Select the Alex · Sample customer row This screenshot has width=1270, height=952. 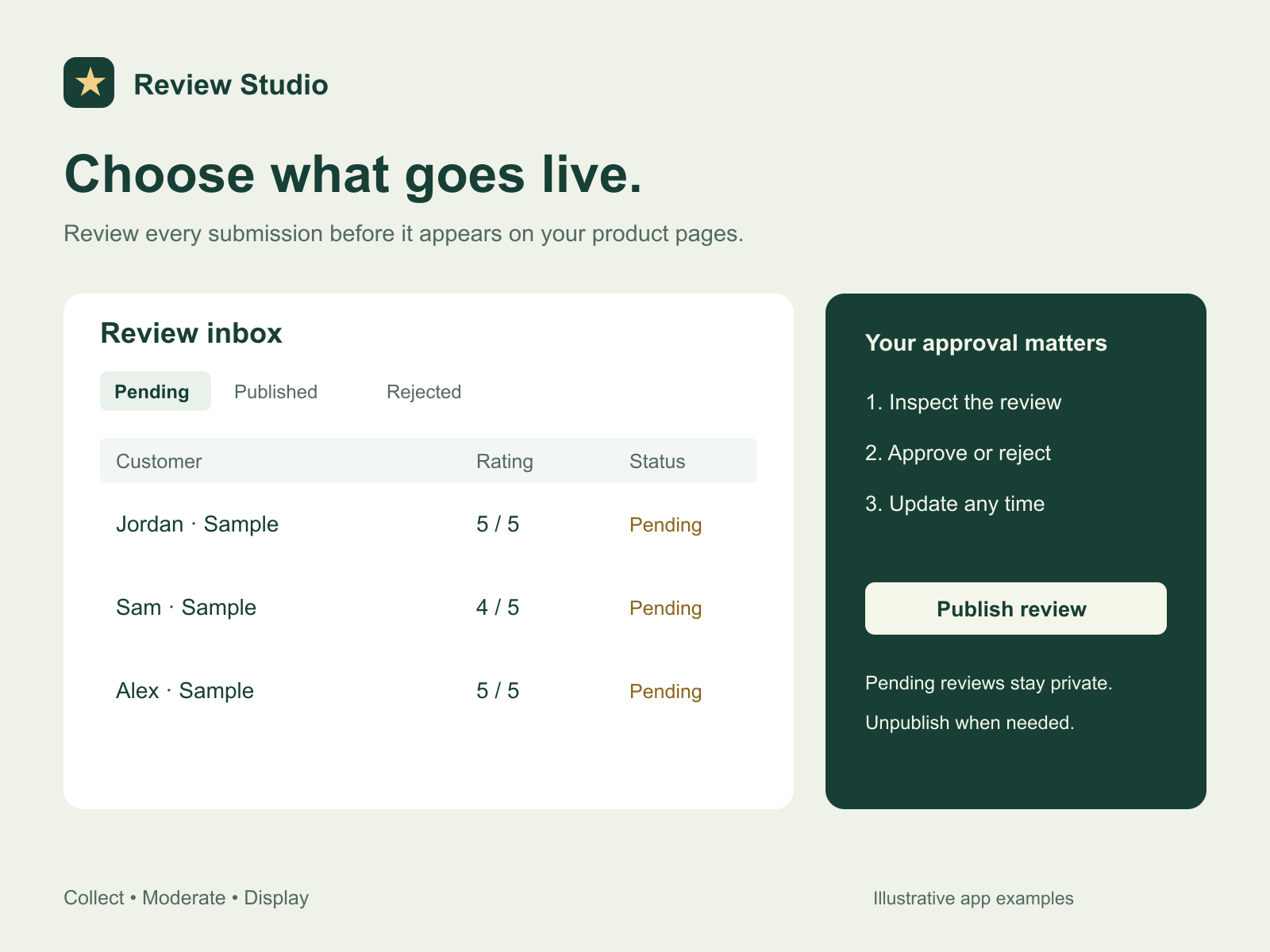click(x=429, y=691)
